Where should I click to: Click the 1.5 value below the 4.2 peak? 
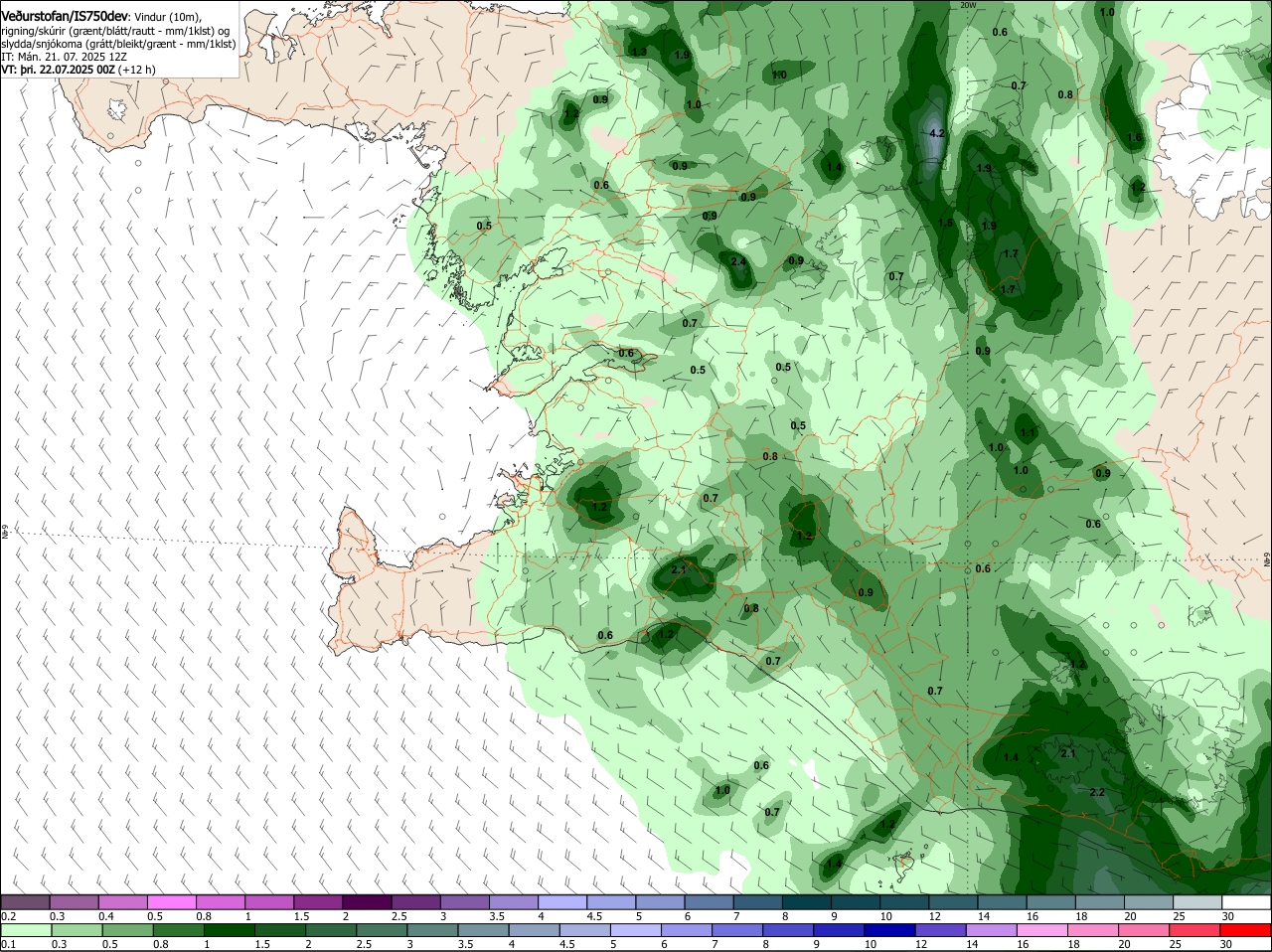pyautogui.click(x=946, y=224)
